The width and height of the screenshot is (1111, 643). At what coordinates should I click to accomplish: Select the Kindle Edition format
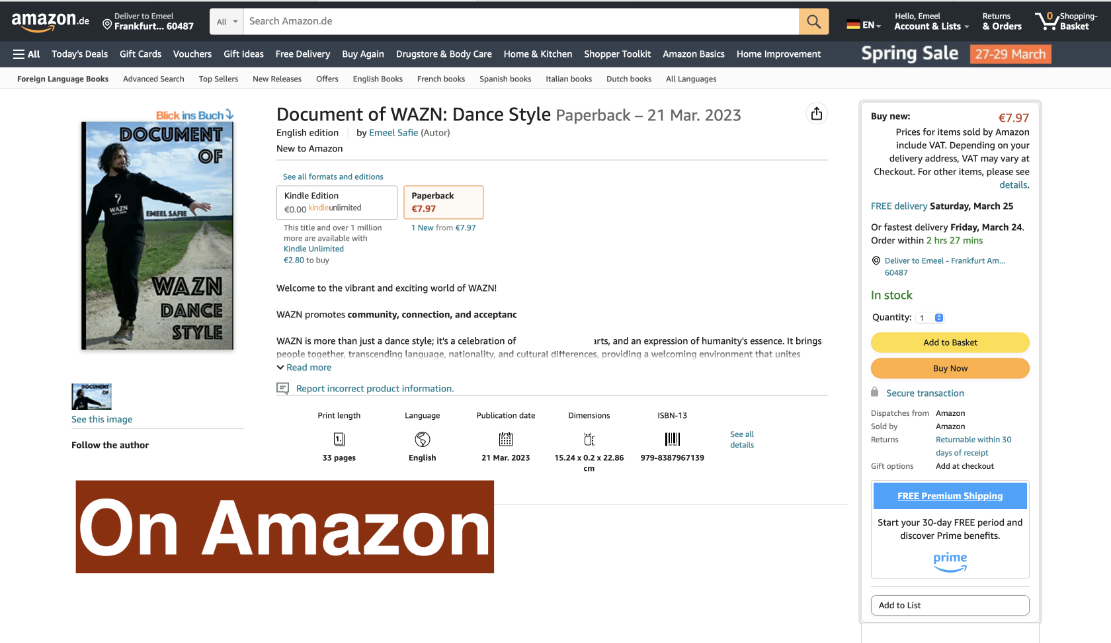point(337,202)
